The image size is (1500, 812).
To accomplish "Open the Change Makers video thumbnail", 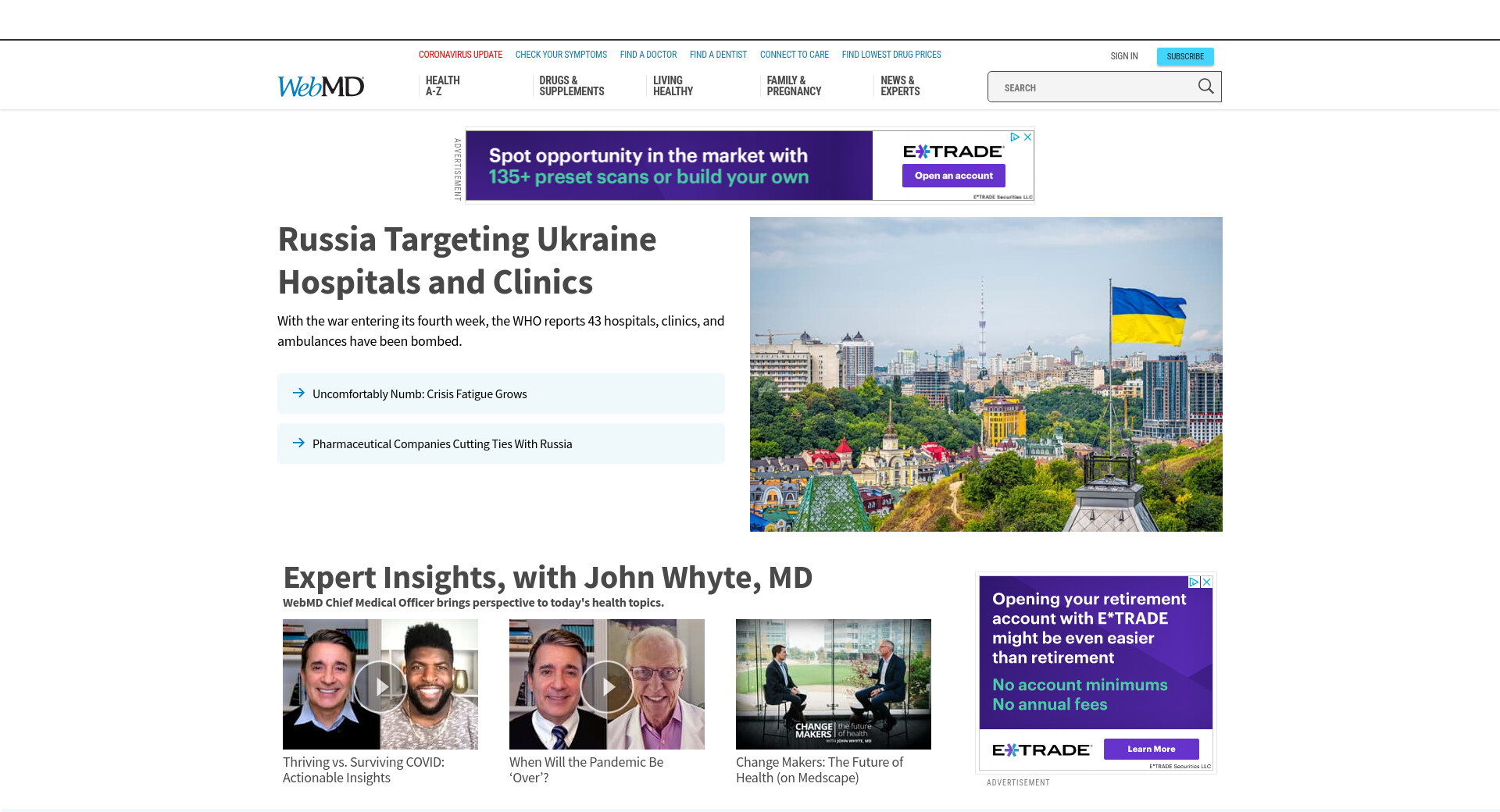I will [x=833, y=684].
